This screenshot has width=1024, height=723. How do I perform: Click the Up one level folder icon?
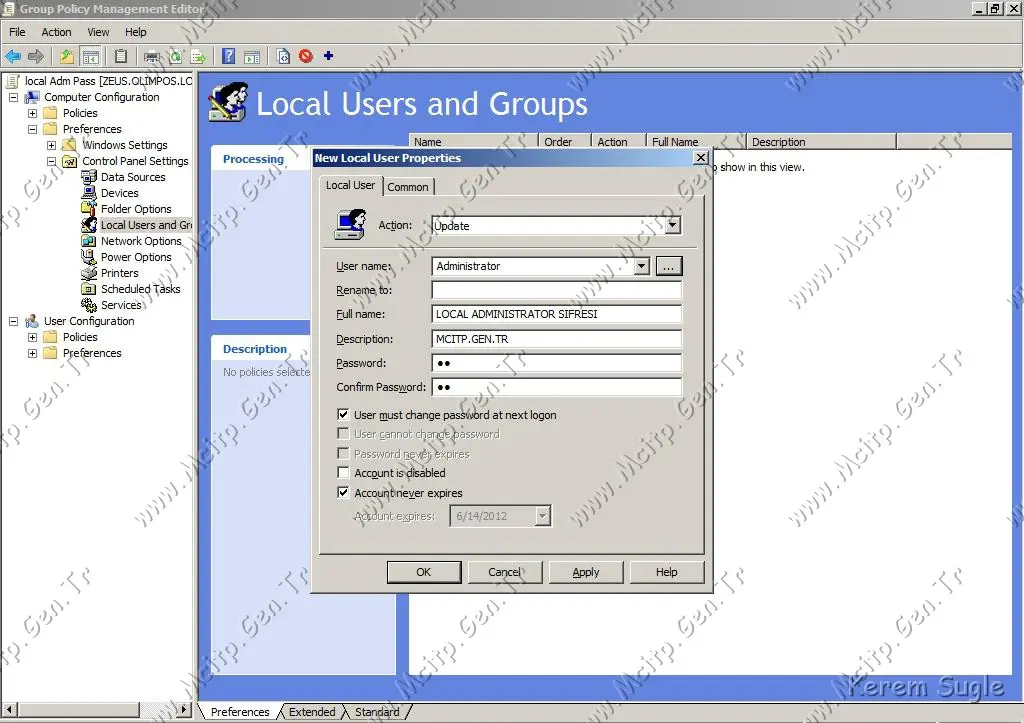pyautogui.click(x=67, y=56)
